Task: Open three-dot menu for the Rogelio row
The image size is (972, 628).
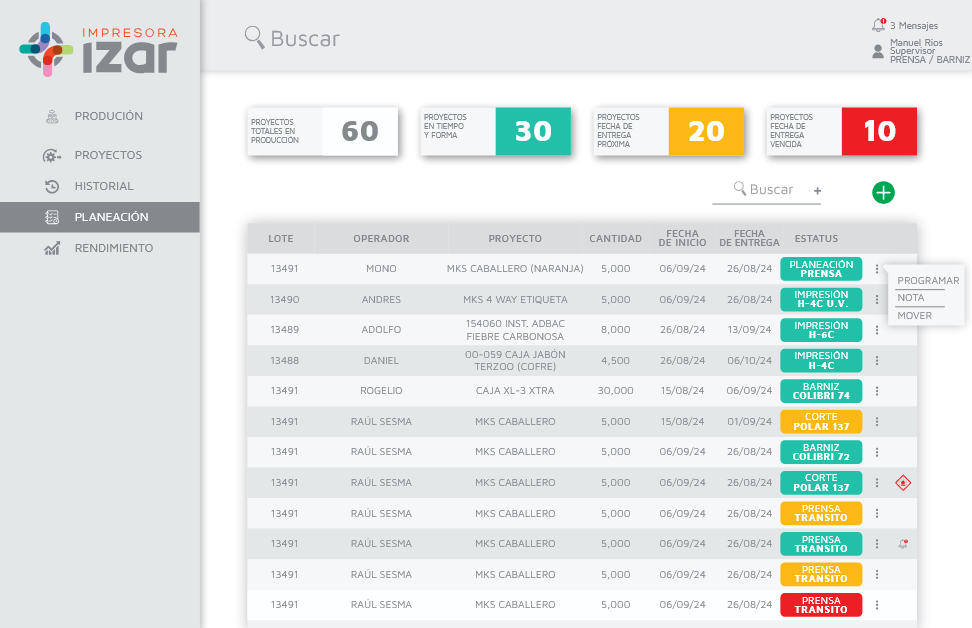Action: pyautogui.click(x=877, y=391)
